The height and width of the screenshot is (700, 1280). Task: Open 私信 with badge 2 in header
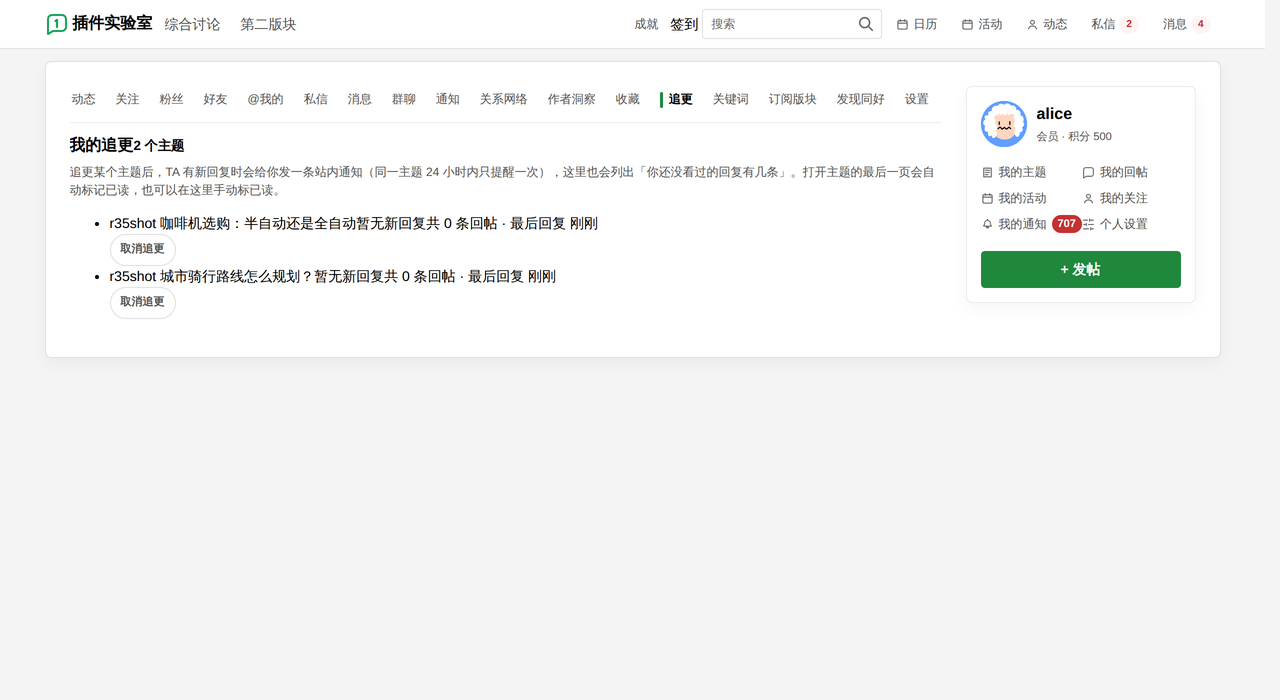[1115, 24]
